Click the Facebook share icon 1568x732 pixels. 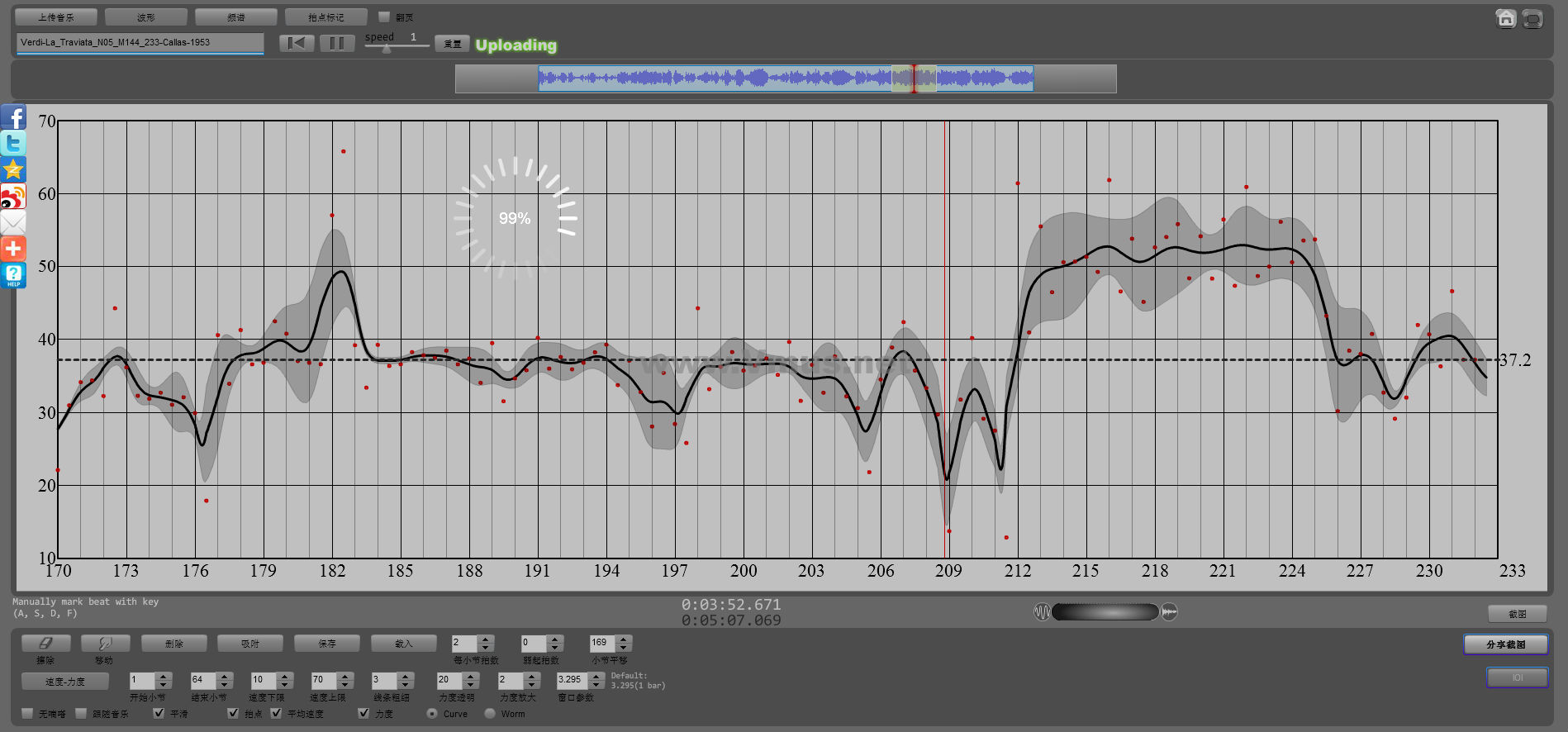[13, 117]
